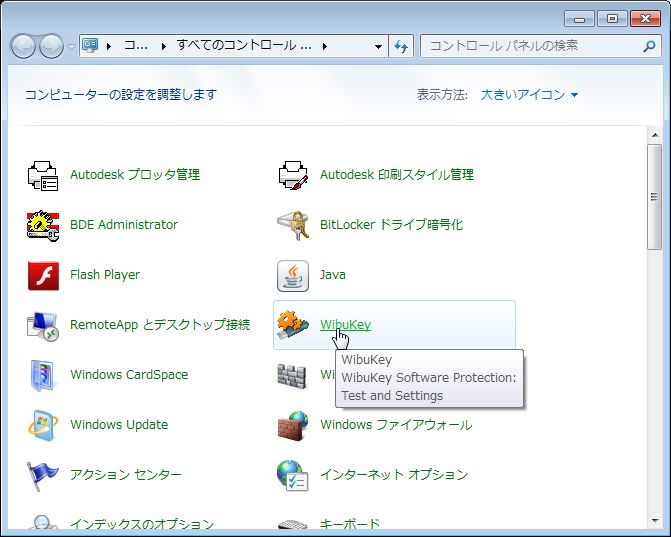
Task: Open the キーボード link
Action: pyautogui.click(x=350, y=524)
